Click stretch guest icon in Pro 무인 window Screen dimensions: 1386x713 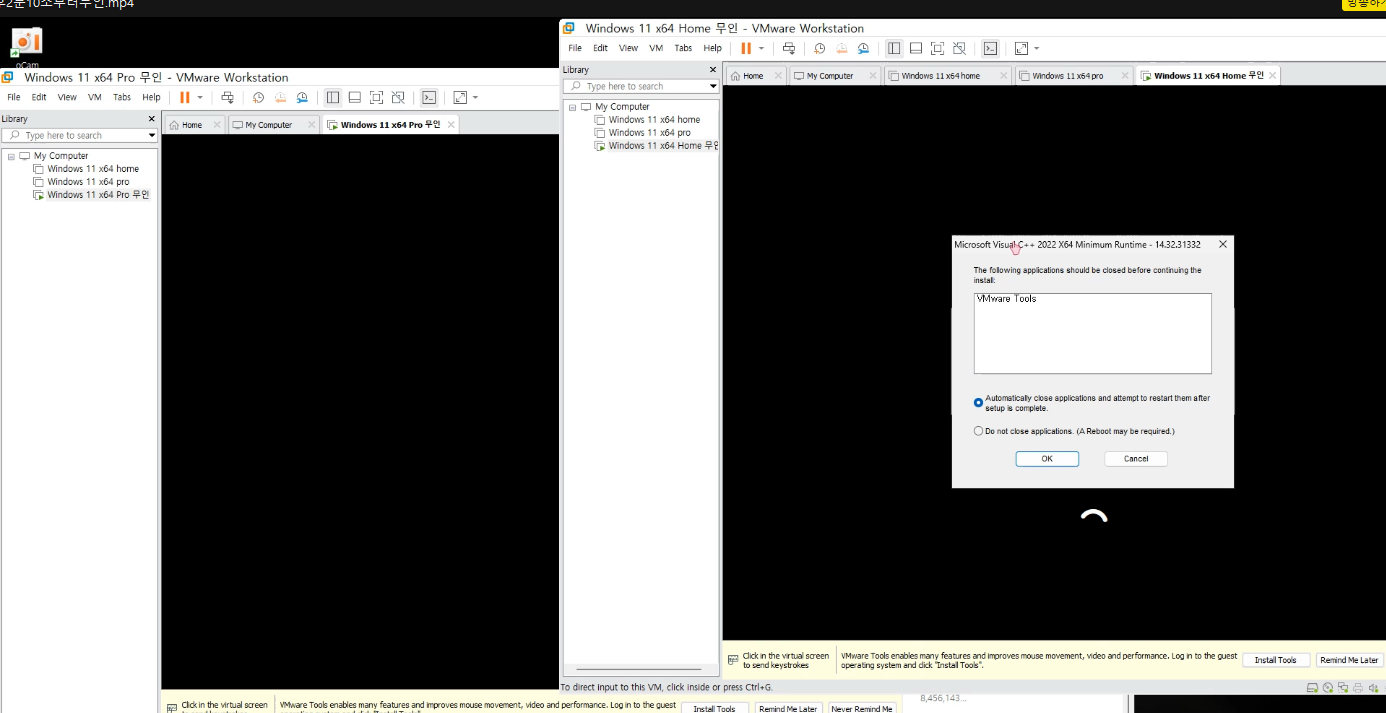click(460, 97)
